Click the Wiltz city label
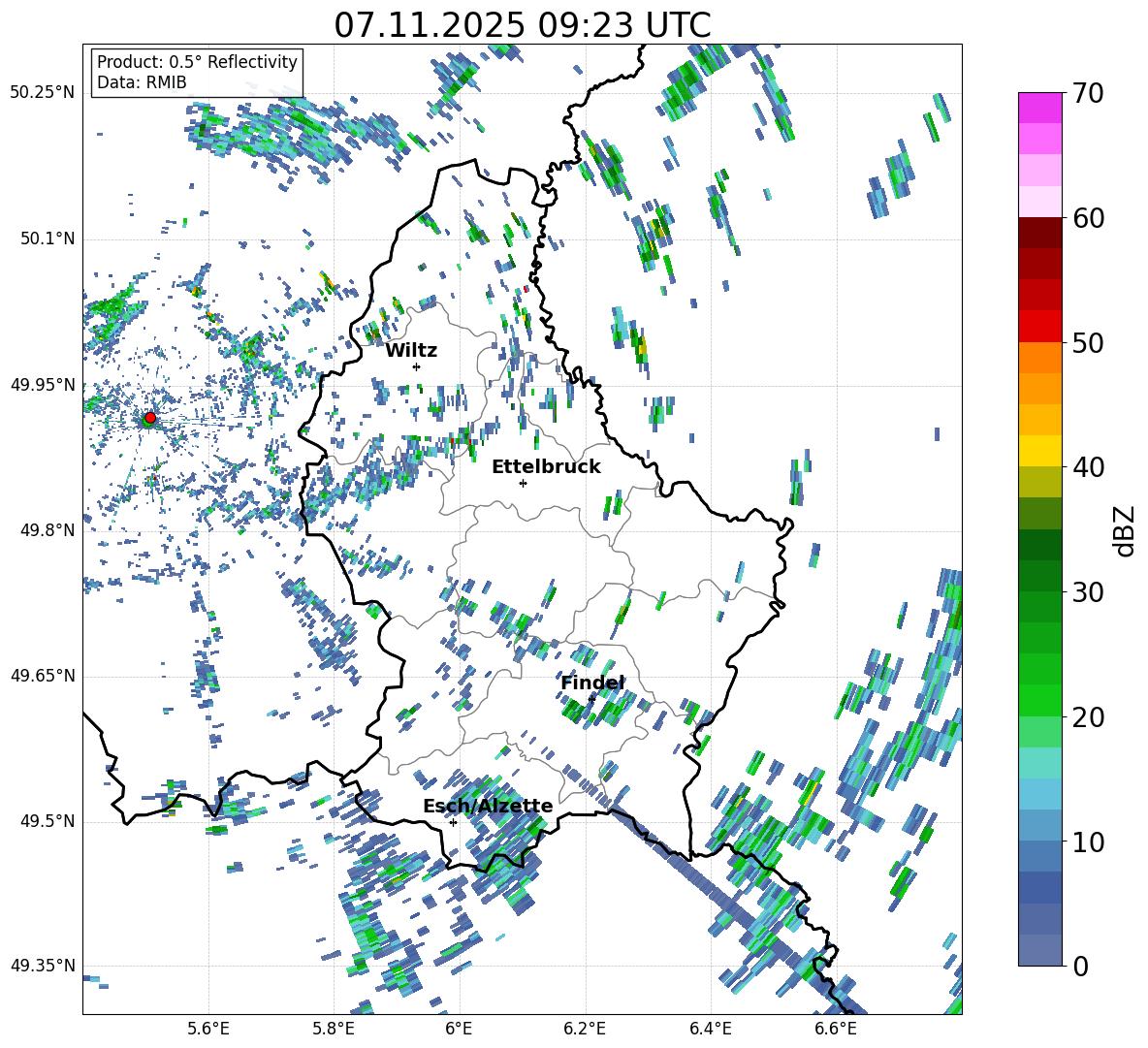Viewport: 1148px width, 1048px height. click(x=411, y=351)
